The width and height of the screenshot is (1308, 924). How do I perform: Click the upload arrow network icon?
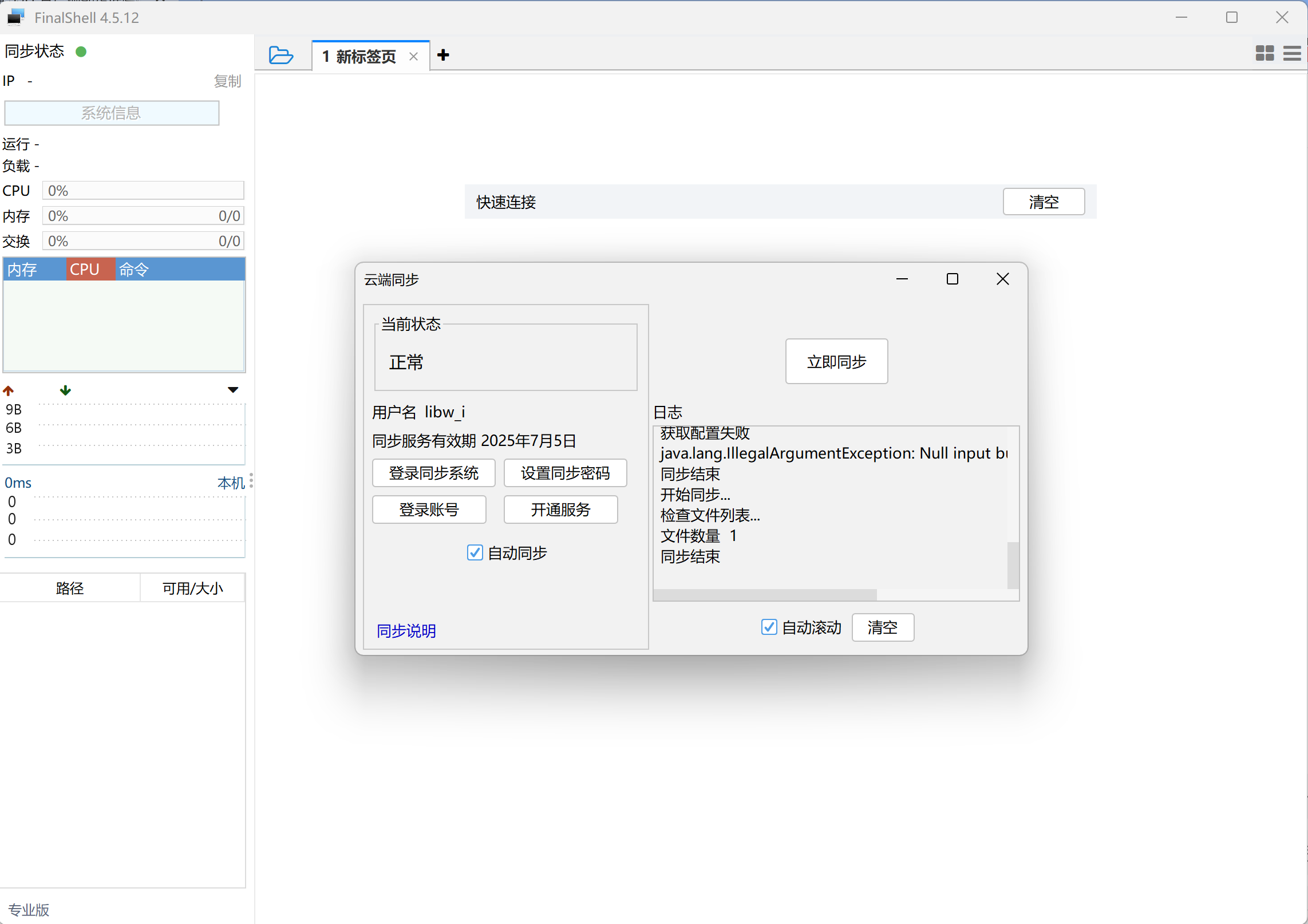tap(8, 390)
